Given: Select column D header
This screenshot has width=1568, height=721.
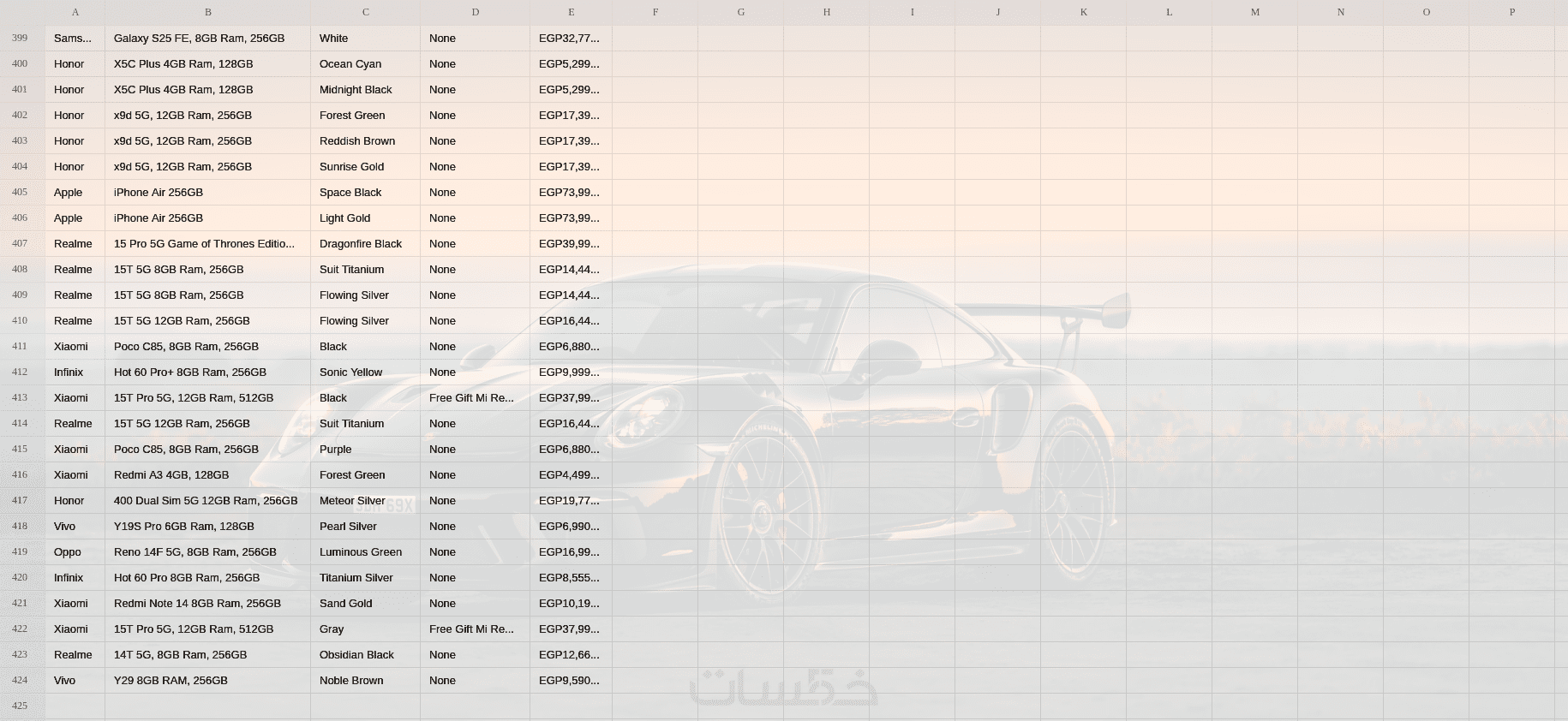Looking at the screenshot, I should (476, 12).
